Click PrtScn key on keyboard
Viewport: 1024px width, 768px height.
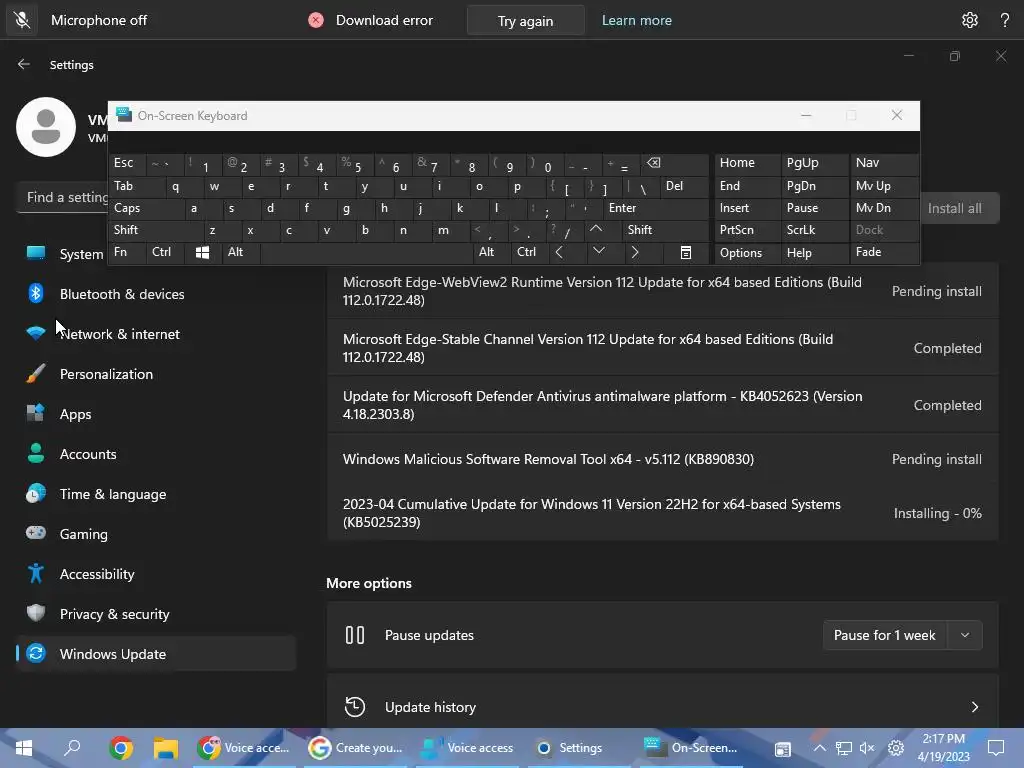pos(746,230)
